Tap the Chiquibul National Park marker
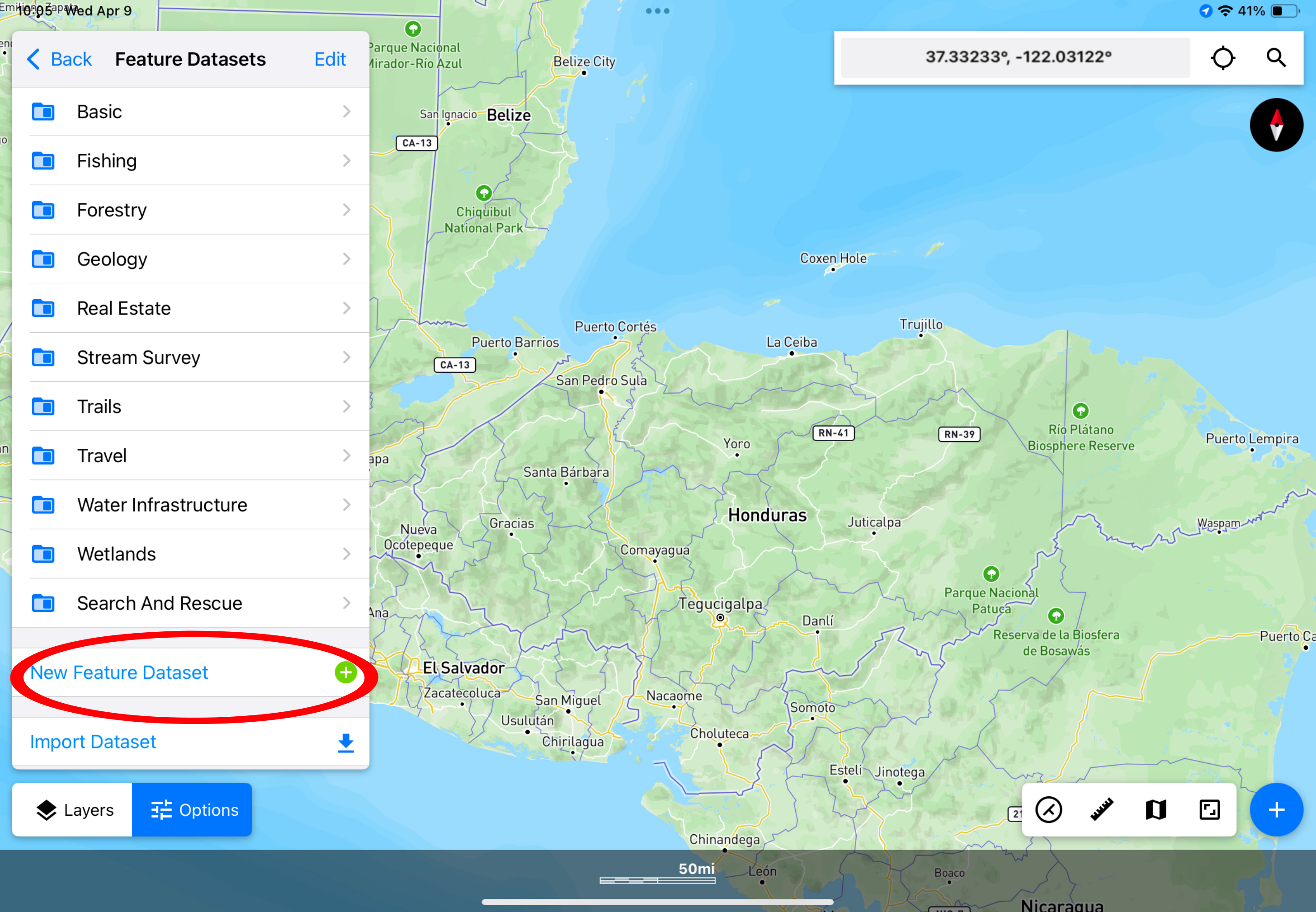 (484, 193)
